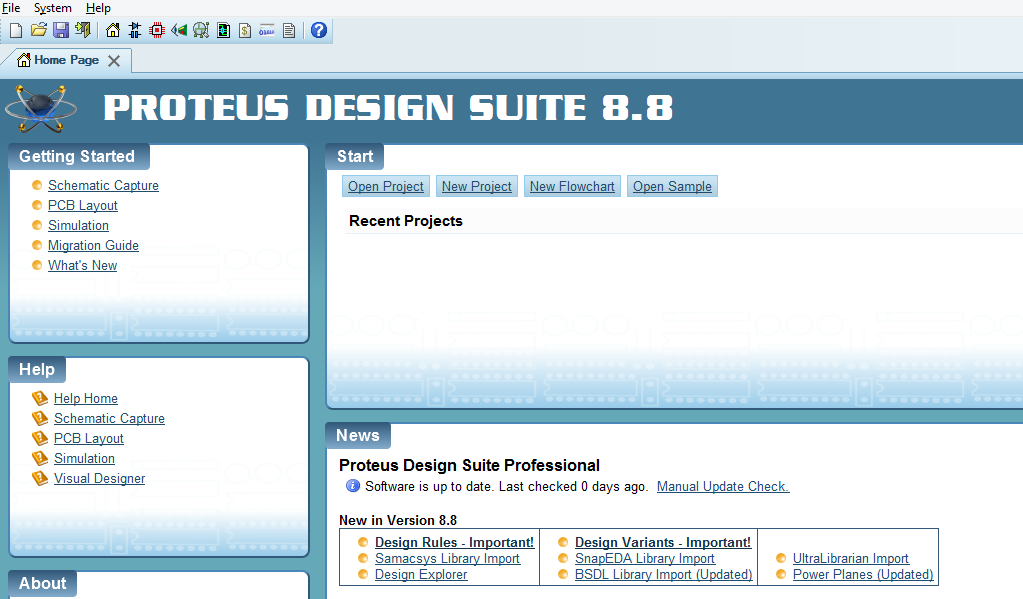Click the blue question mark help icon

pos(319,30)
